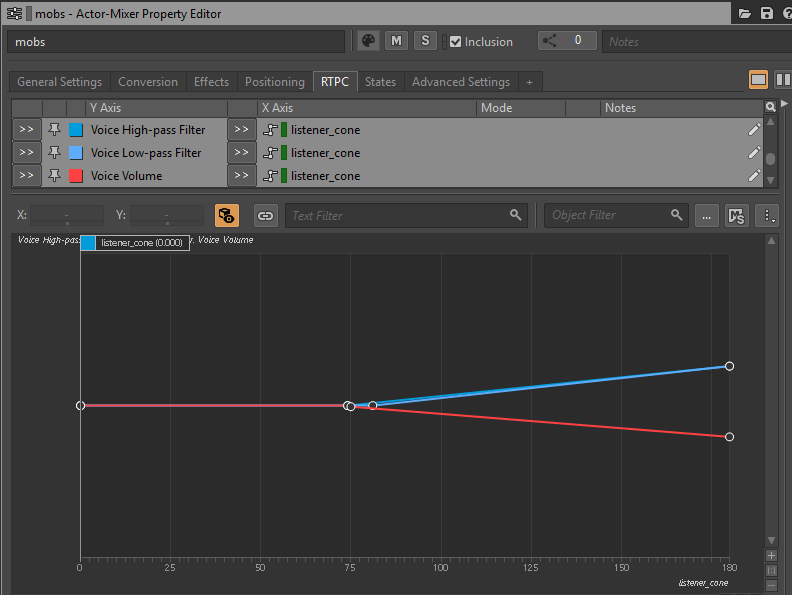The width and height of the screenshot is (792, 595).
Task: Mute the mobs actor-mixer
Action: tap(397, 41)
